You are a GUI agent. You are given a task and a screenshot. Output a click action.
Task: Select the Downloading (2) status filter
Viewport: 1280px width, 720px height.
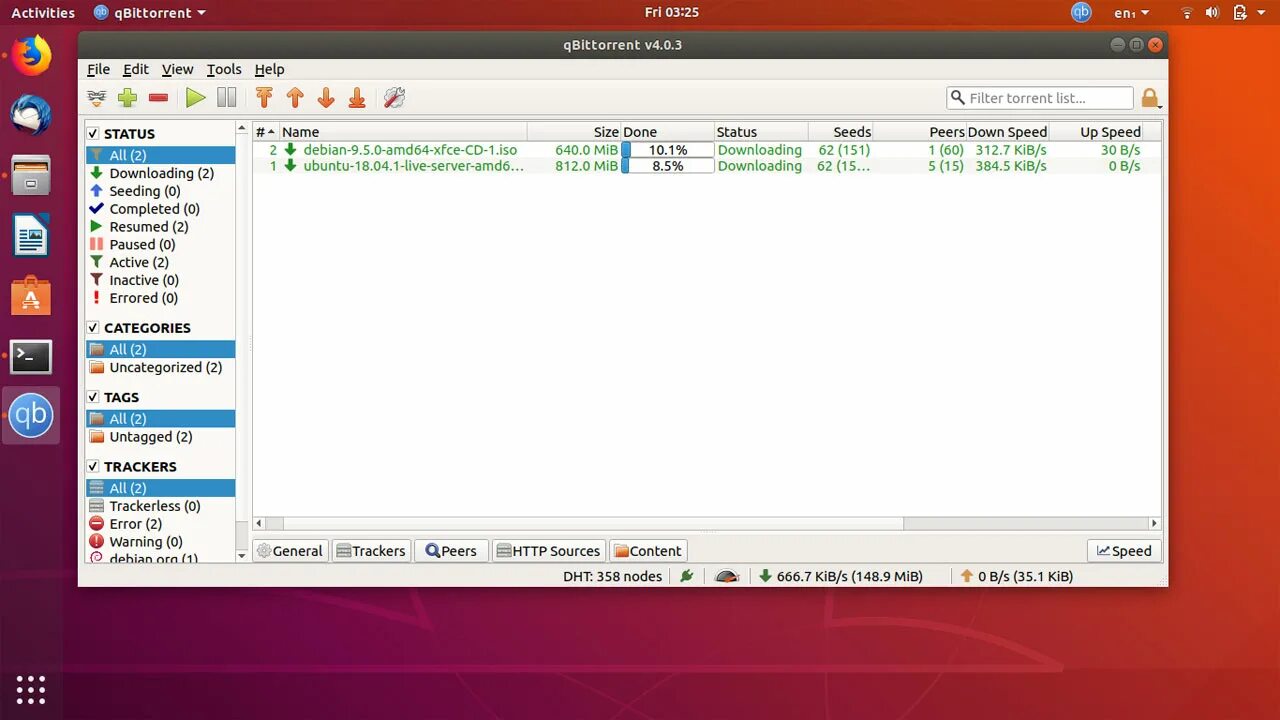point(160,173)
